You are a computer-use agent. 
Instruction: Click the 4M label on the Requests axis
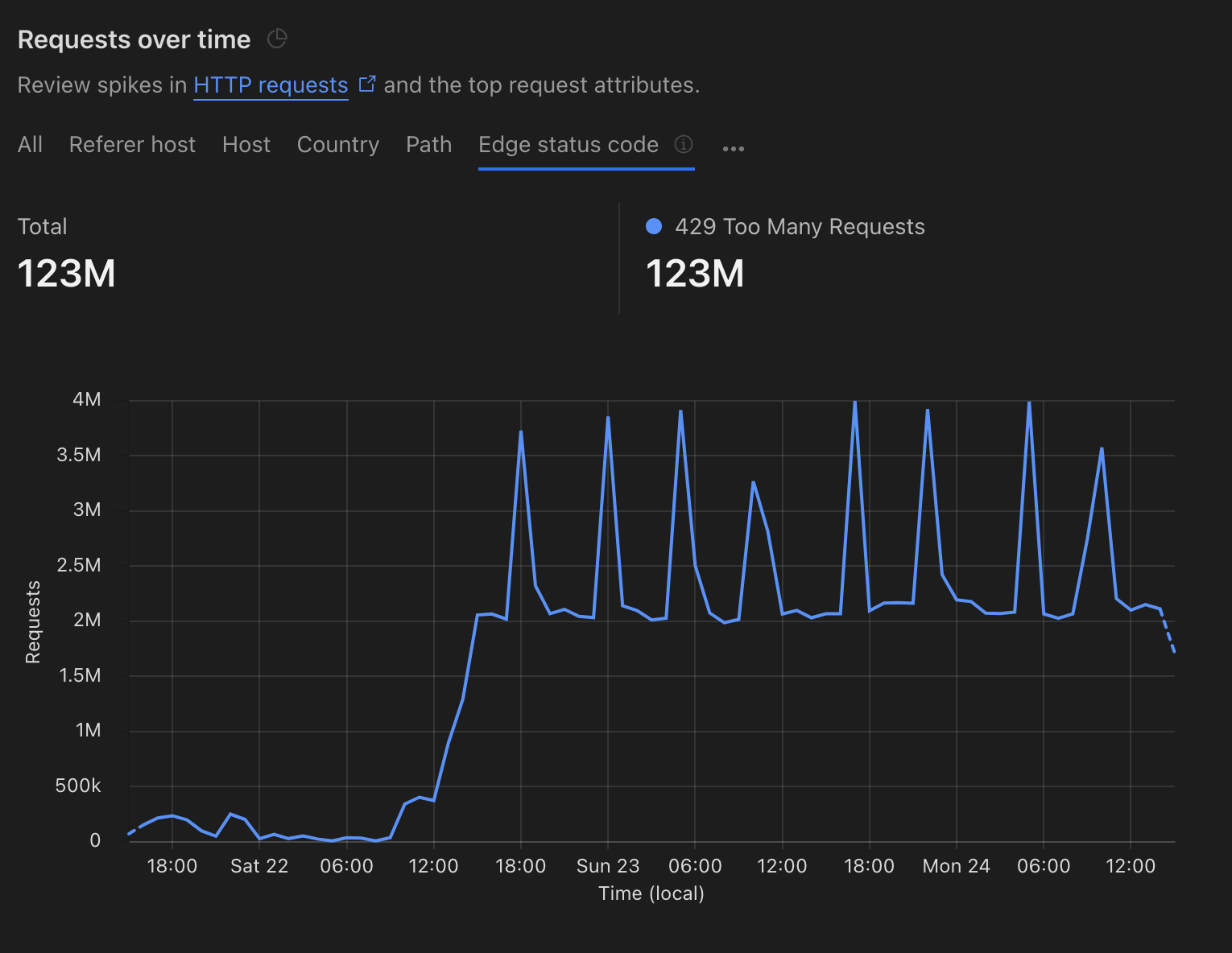(87, 399)
